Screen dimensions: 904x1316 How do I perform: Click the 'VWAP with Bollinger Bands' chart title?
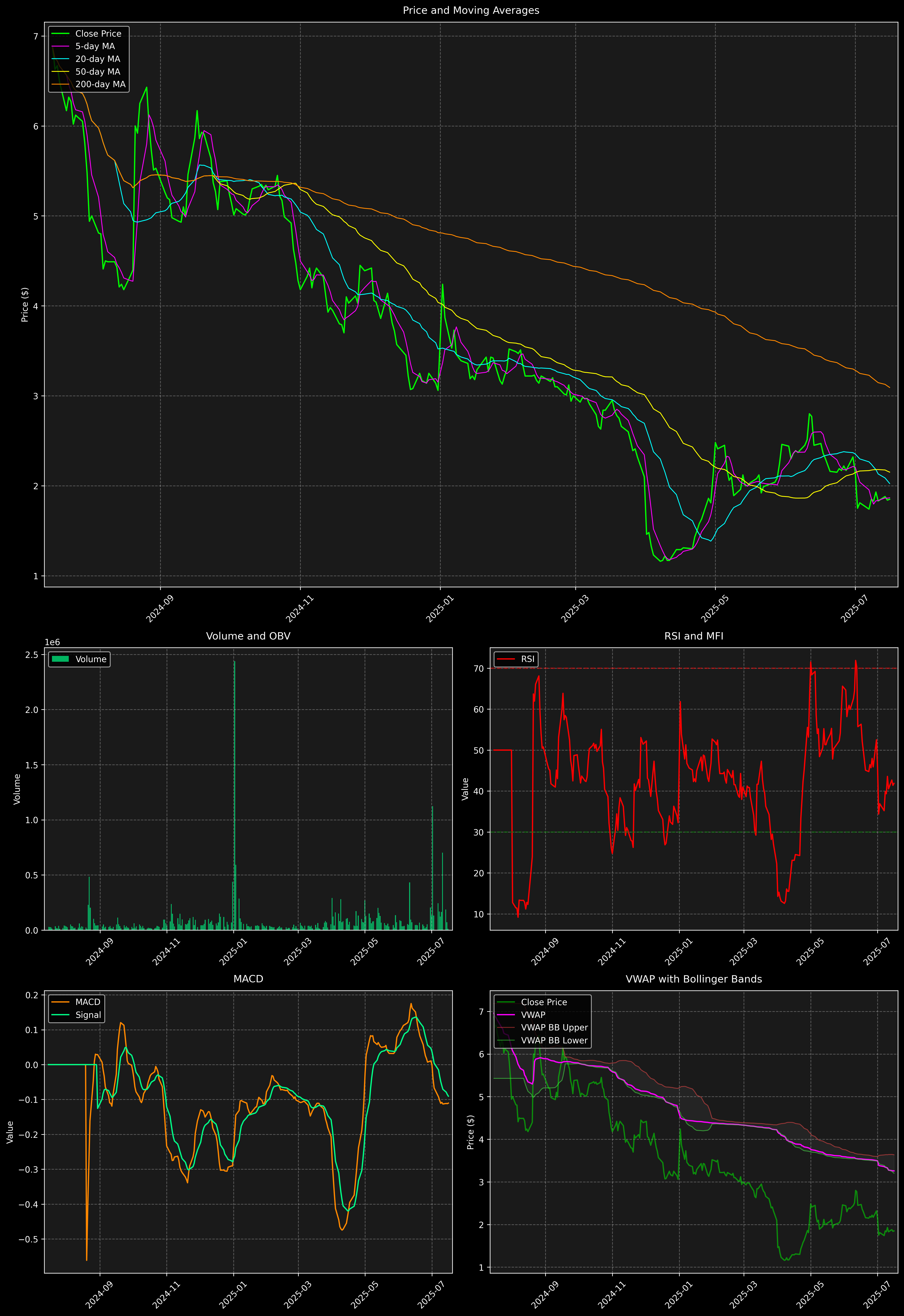pos(694,979)
